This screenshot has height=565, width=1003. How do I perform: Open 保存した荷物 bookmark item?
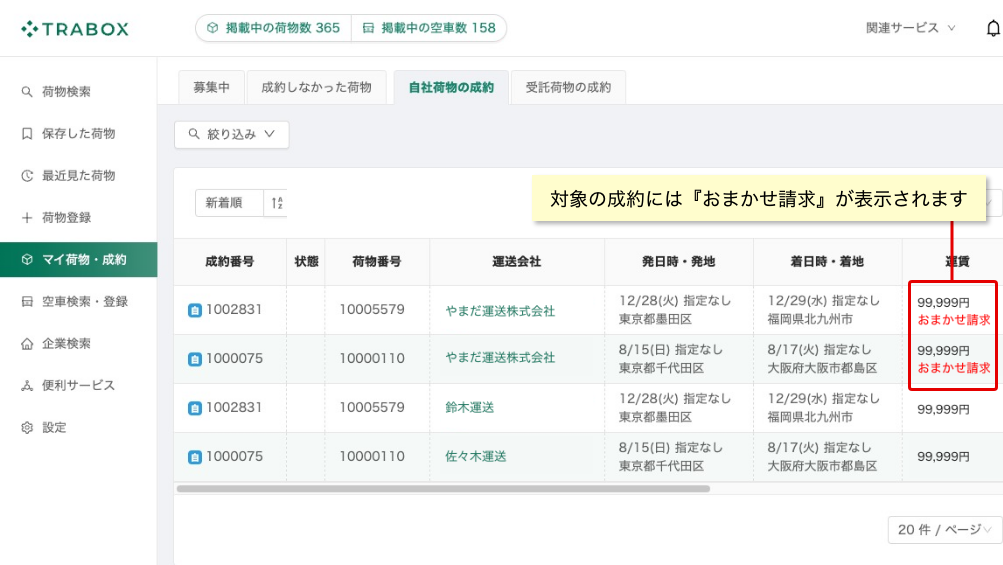(78, 134)
